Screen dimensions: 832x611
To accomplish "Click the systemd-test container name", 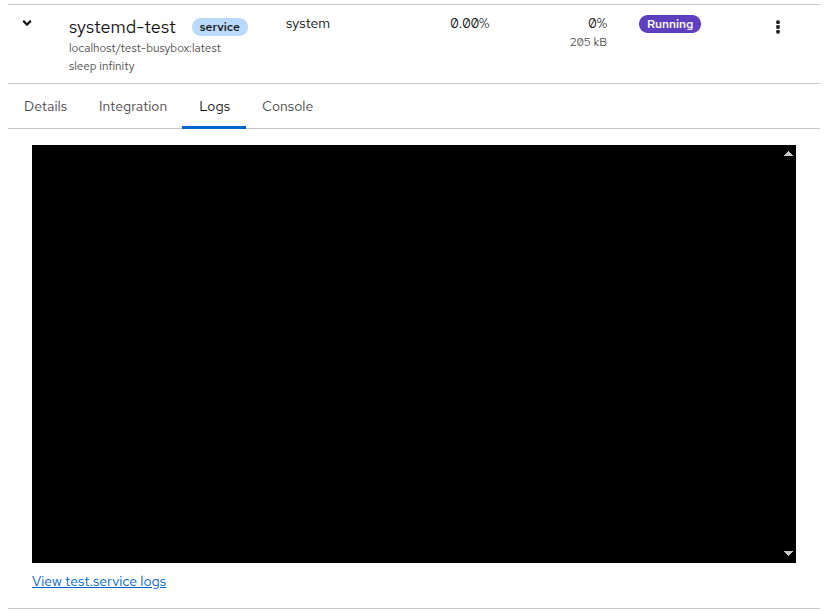I will 122,27.
